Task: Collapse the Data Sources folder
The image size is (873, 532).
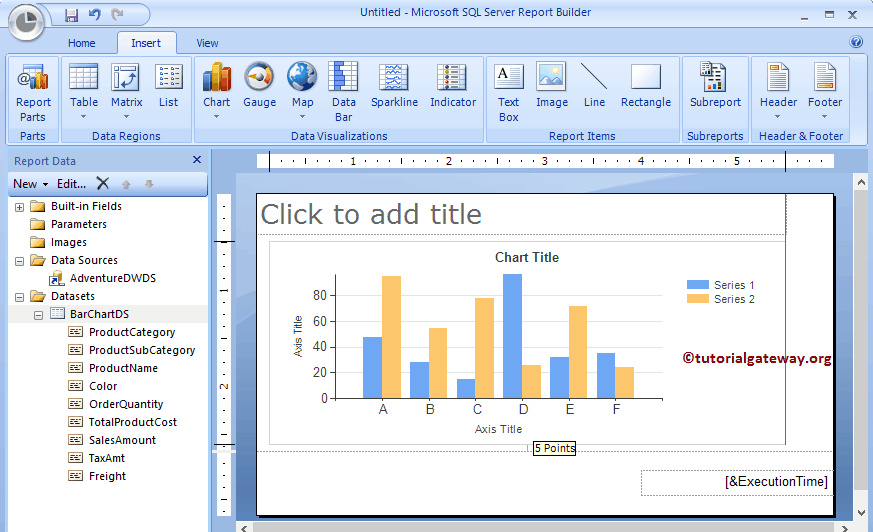Action: (x=19, y=261)
